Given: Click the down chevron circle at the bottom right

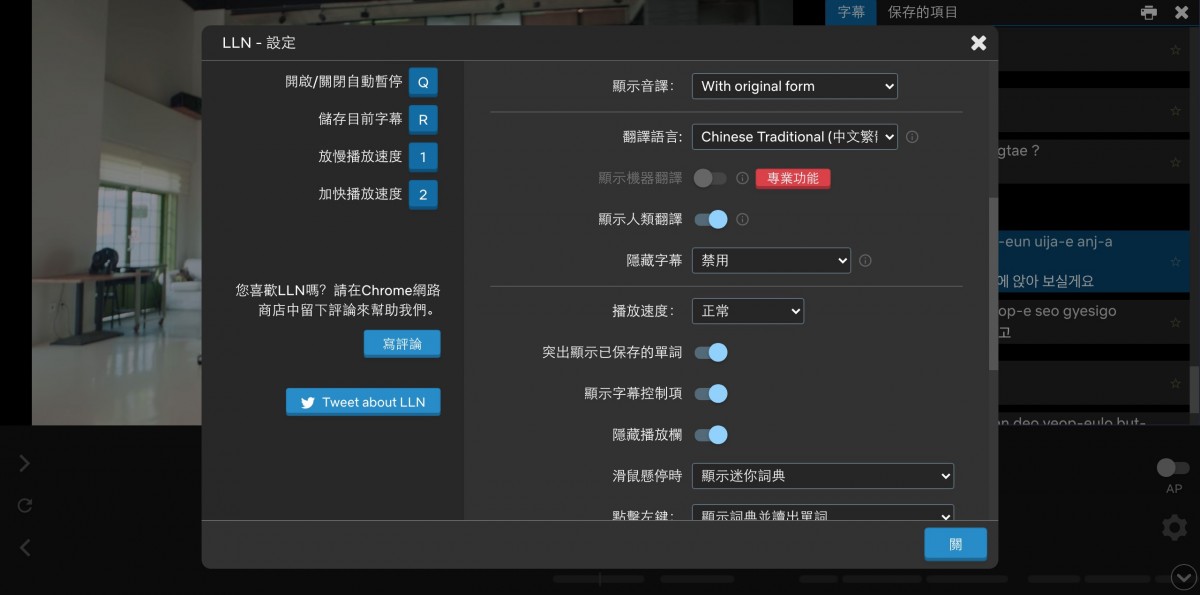Looking at the screenshot, I should click(1183, 577).
